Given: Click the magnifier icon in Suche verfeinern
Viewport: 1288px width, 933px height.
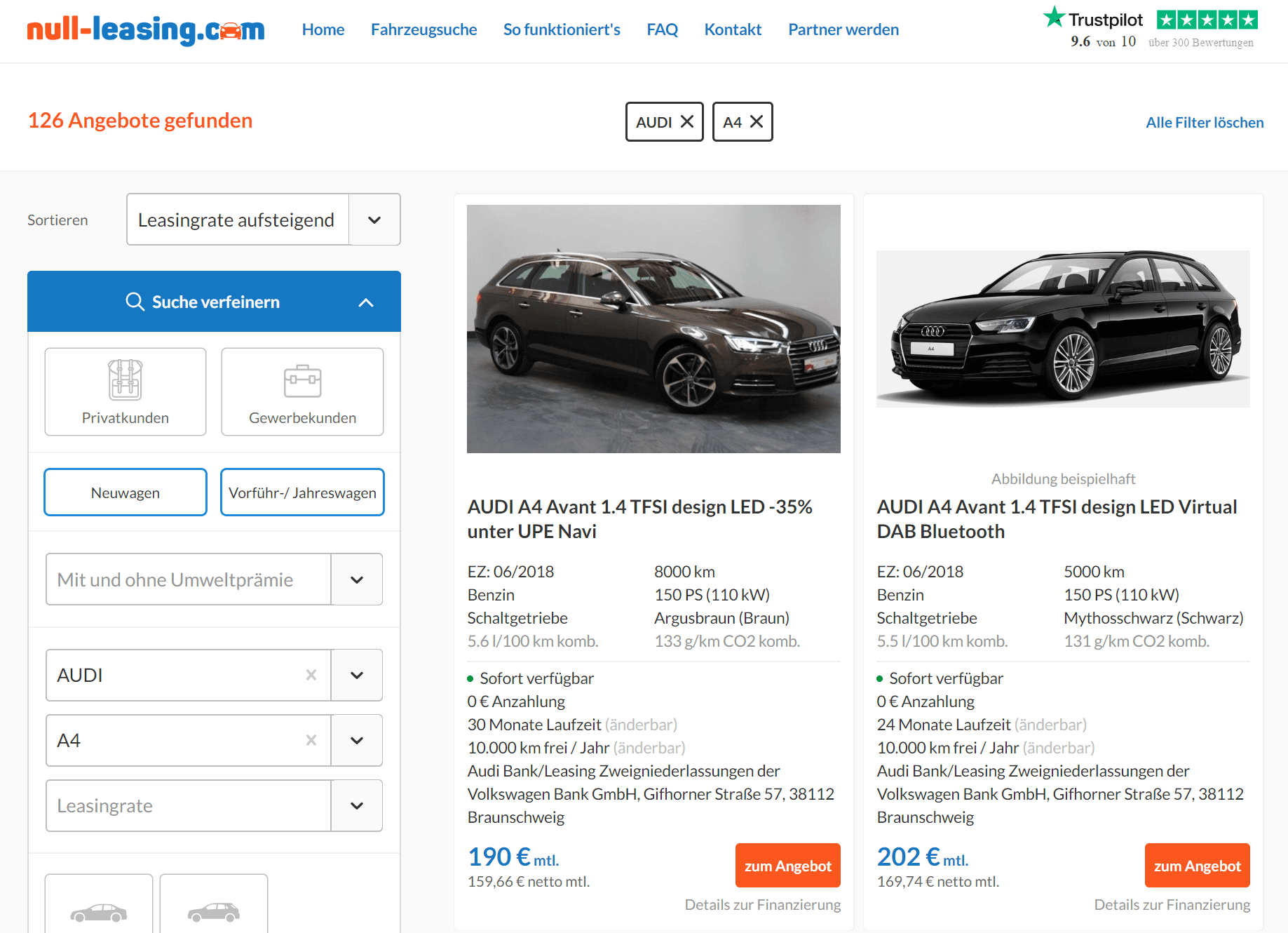Looking at the screenshot, I should [x=135, y=302].
